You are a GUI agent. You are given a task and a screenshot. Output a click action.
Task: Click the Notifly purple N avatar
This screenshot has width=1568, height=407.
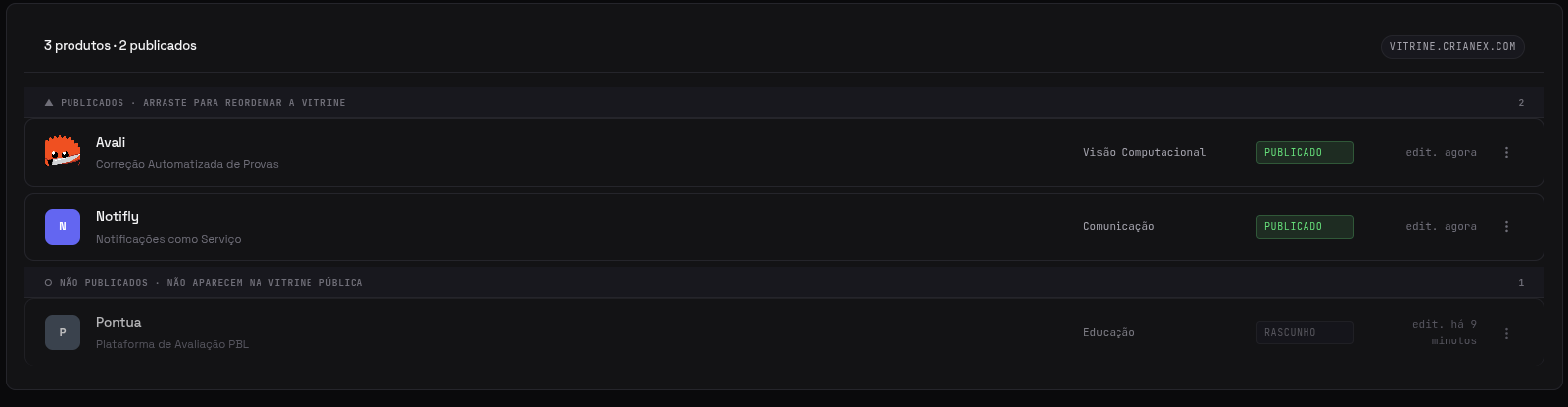pos(63,227)
